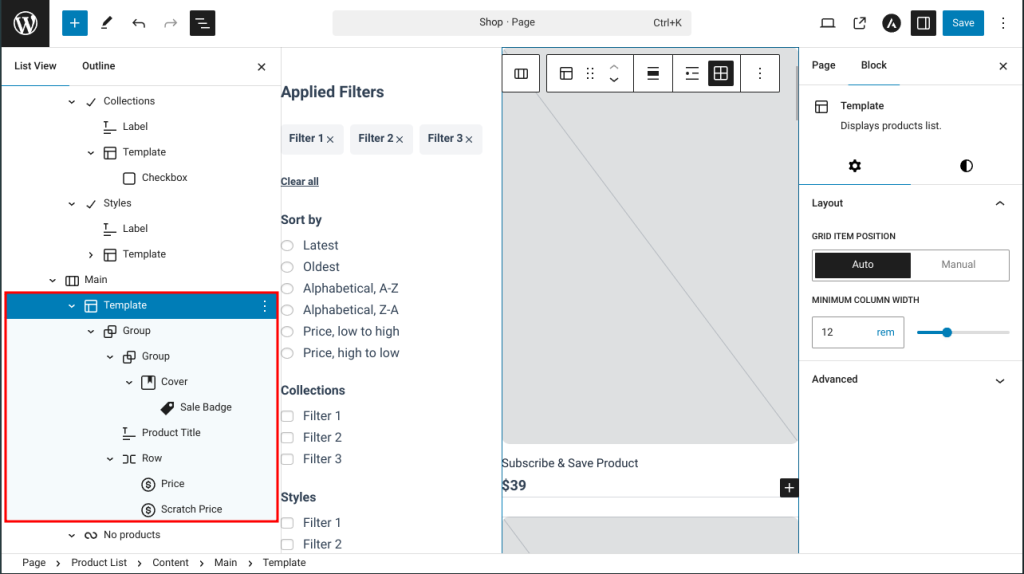Click the WordPress logo icon
Image resolution: width=1024 pixels, height=574 pixels.
point(25,23)
